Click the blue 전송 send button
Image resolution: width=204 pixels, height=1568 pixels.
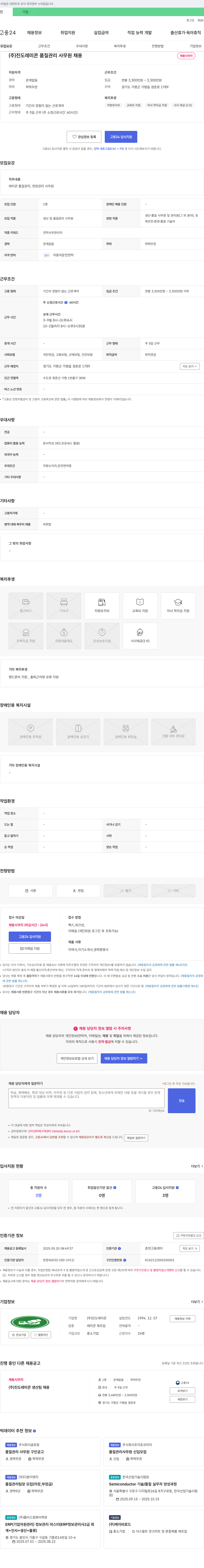(x=181, y=1100)
